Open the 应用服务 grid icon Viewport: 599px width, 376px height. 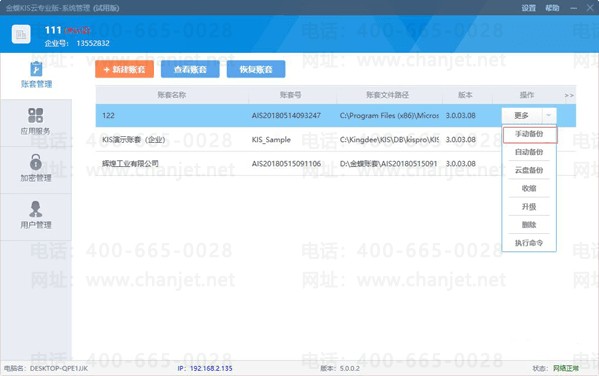point(36,115)
